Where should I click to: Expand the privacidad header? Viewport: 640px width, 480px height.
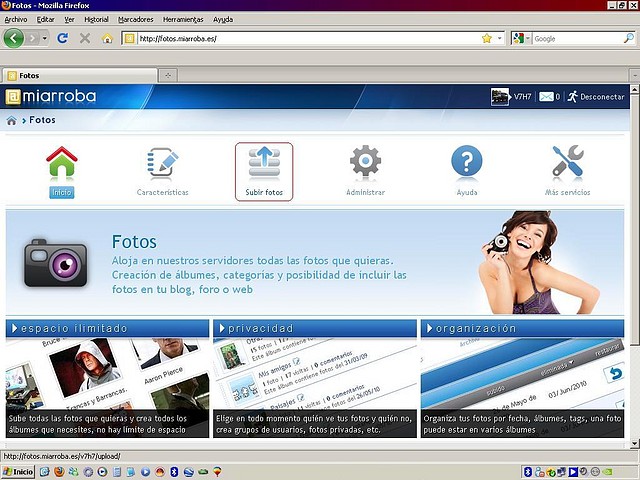tap(315, 328)
